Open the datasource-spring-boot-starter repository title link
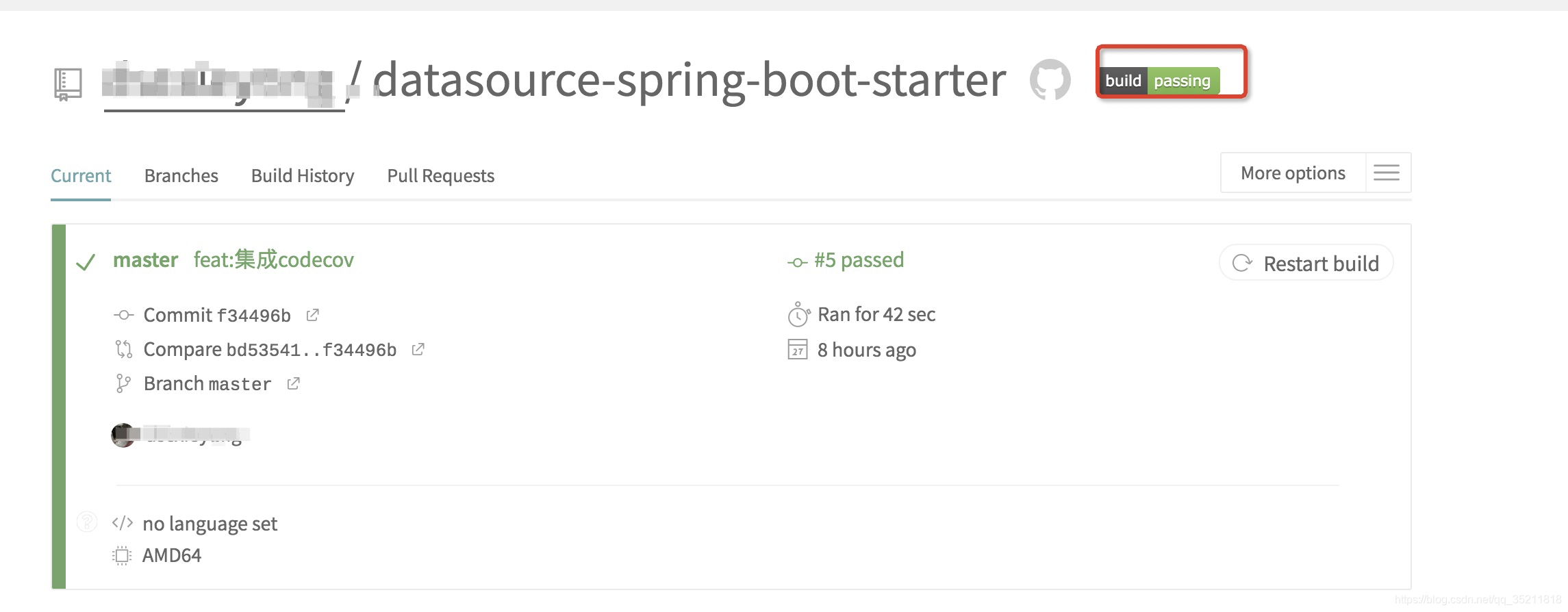 690,81
